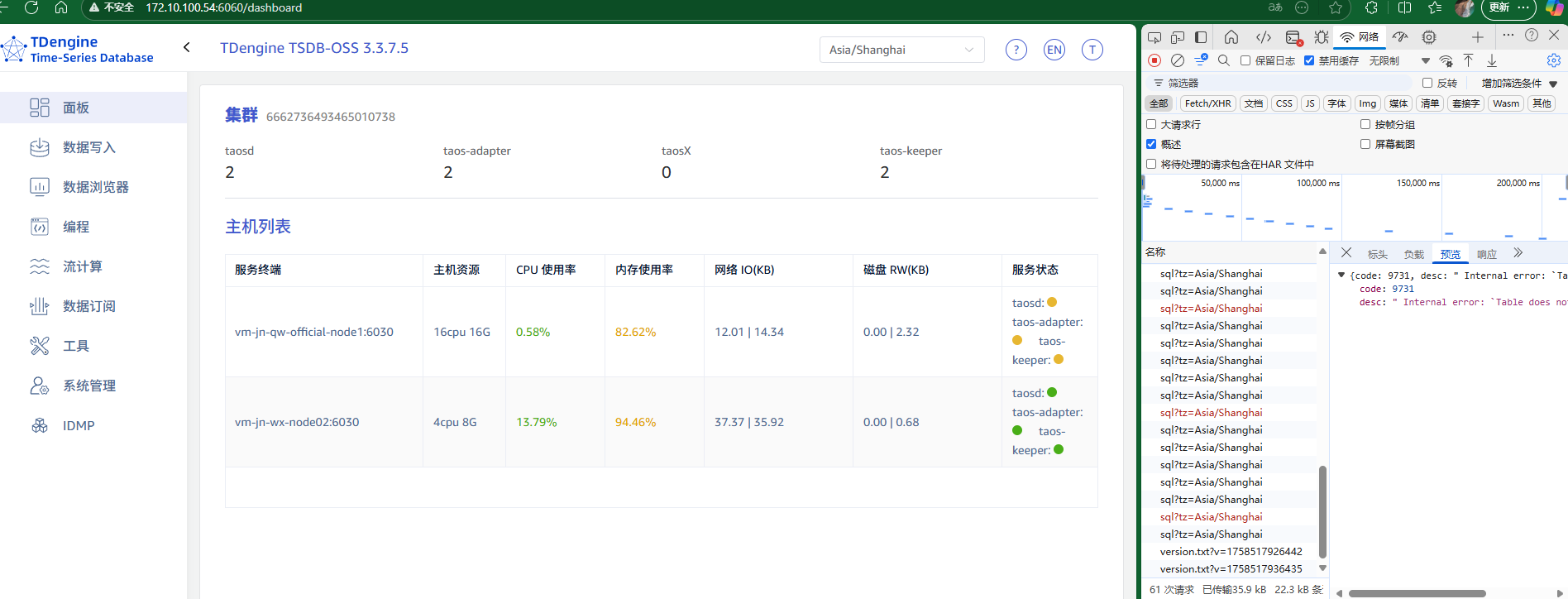
Task: Open the Asia/Shanghai timezone dropdown
Action: (901, 50)
